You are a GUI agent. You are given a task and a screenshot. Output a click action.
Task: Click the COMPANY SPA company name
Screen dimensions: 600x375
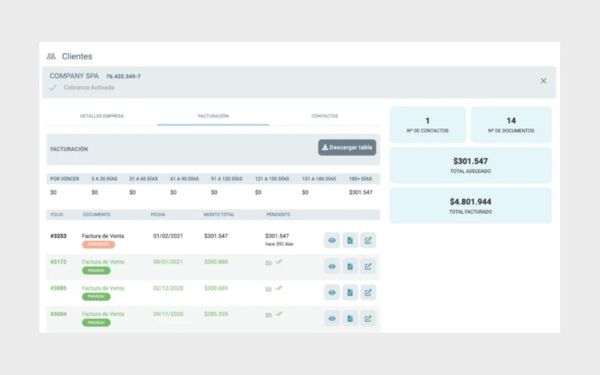click(74, 76)
